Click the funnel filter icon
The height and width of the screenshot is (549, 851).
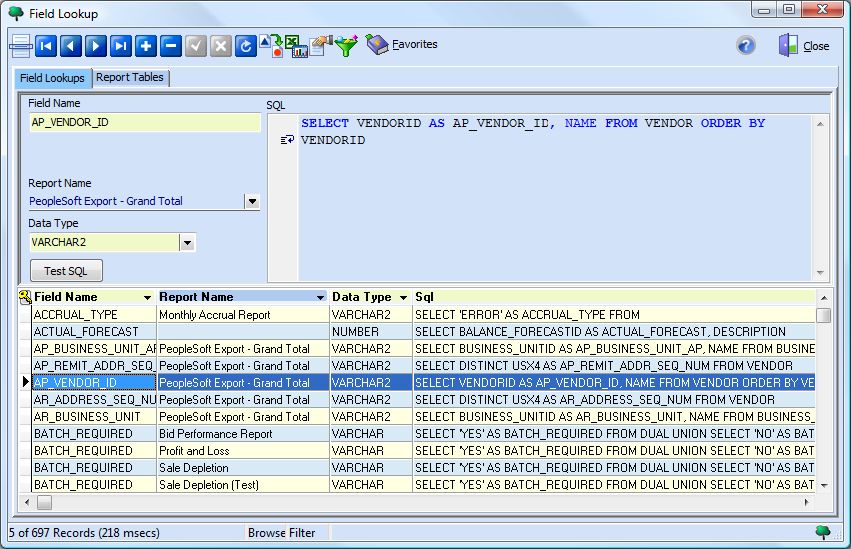pos(346,46)
